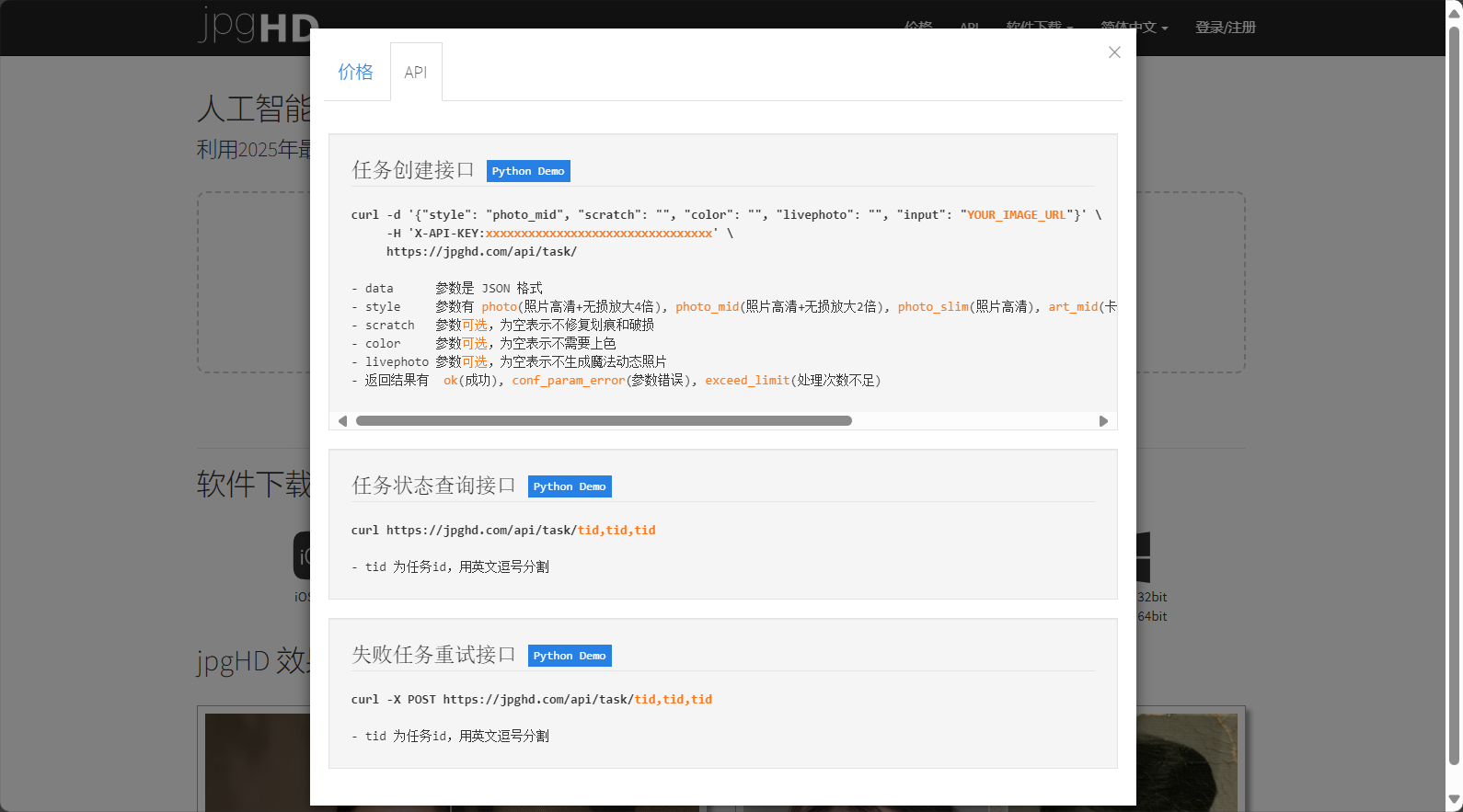
Task: Click the 任务创建接口 heading
Action: 413,170
